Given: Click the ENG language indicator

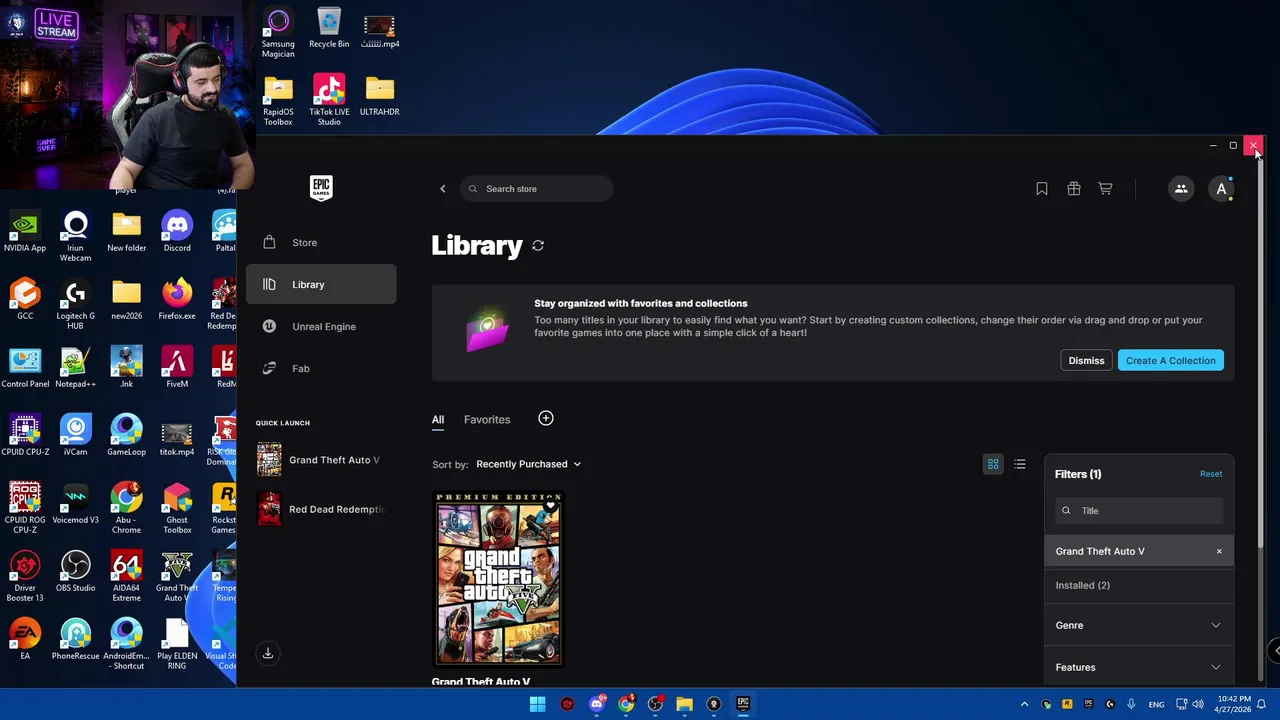Looking at the screenshot, I should tap(1156, 705).
